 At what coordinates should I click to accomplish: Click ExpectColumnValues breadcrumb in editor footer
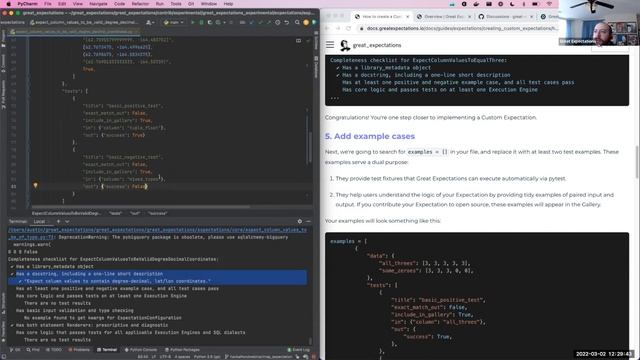coord(66,213)
